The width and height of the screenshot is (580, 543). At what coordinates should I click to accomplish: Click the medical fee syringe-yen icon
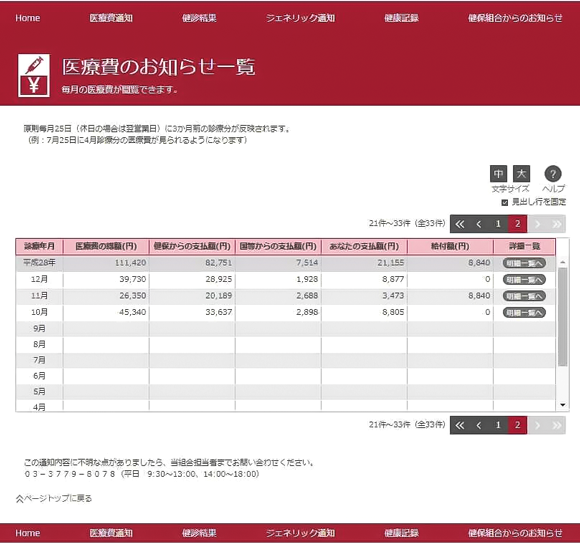click(x=34, y=75)
